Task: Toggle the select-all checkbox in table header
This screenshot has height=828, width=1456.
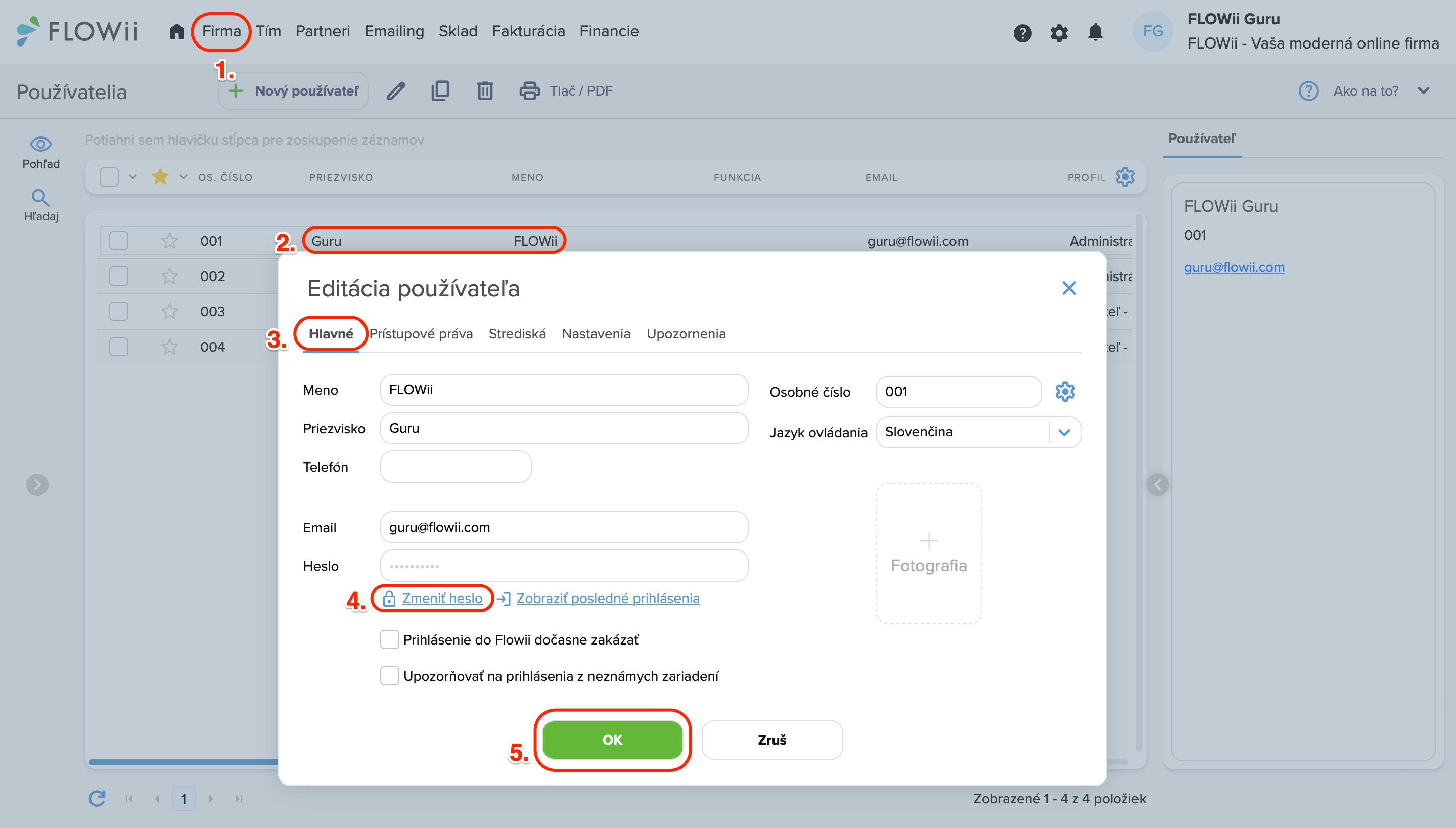Action: click(x=109, y=177)
